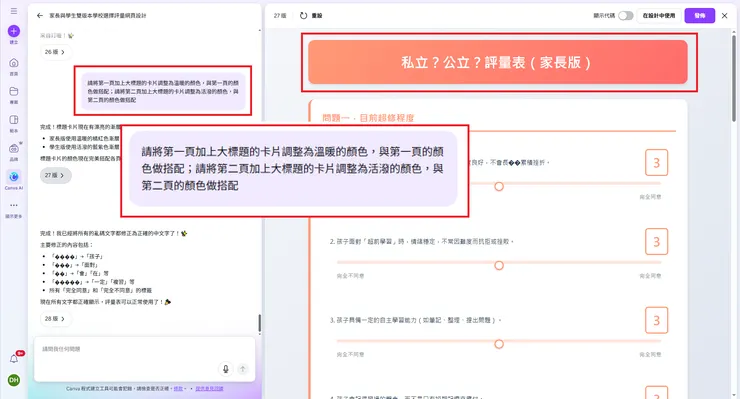Click the orange banner 私立？公立？評量表（家長版）

pyautogui.click(x=497, y=62)
